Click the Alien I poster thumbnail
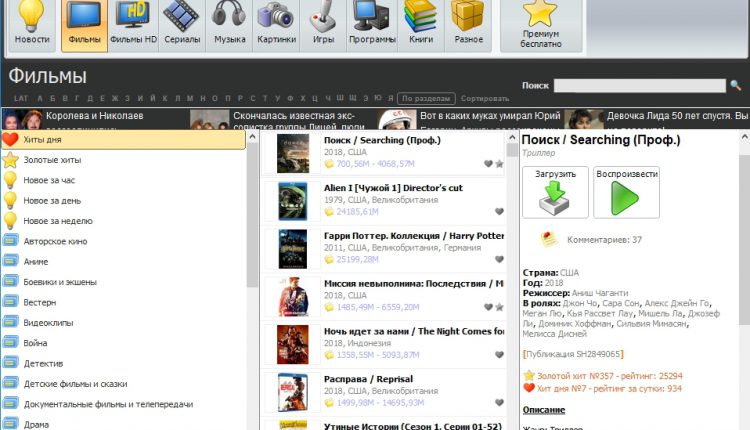The height and width of the screenshot is (430, 750). 293,201
